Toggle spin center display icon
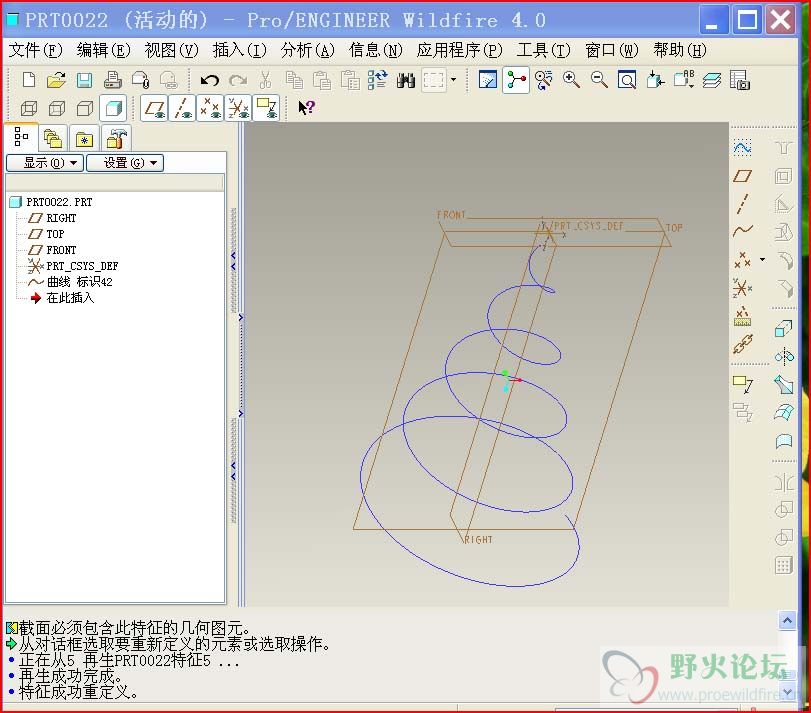This screenshot has height=713, width=811. 516,80
